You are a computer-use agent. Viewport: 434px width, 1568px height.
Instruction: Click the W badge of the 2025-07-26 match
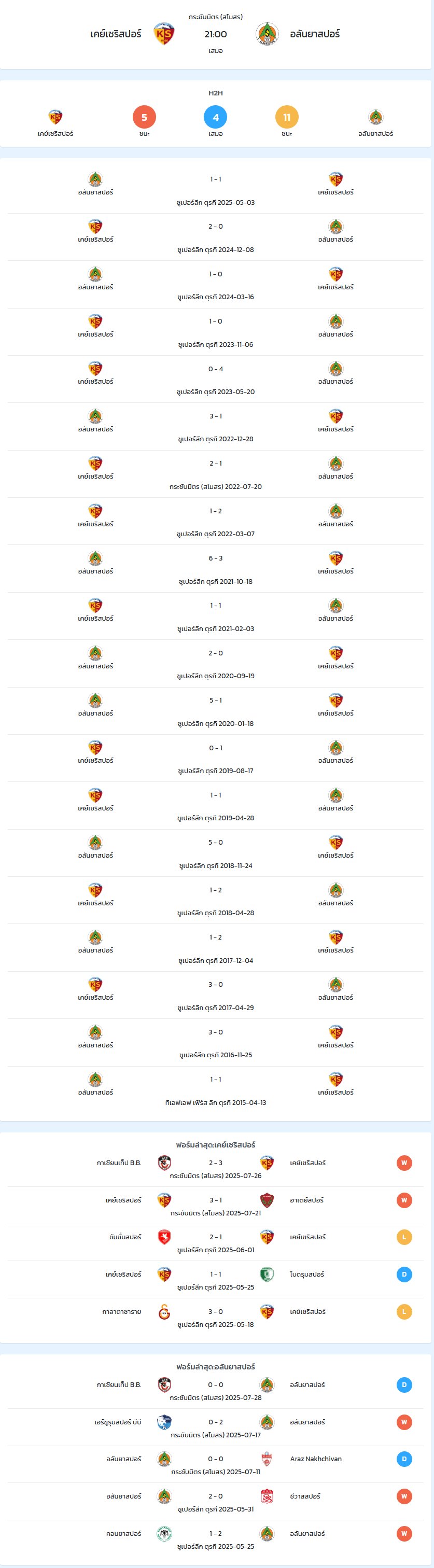click(x=404, y=1163)
